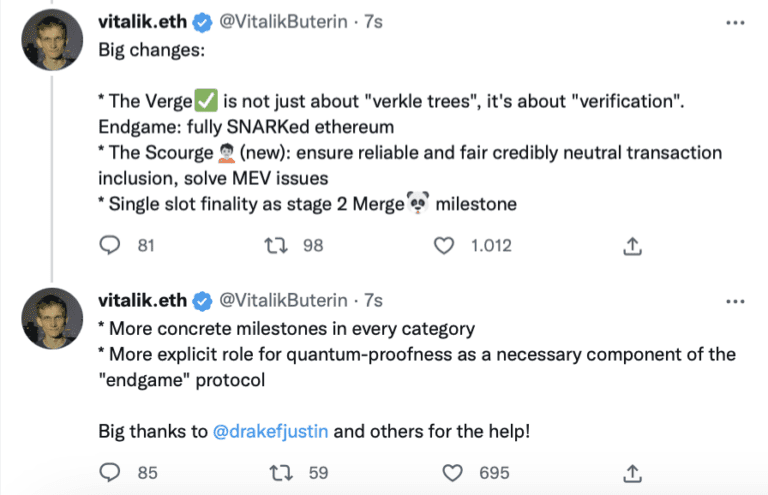Viewport: 768px width, 495px height.
Task: Like the "More concrete milestones" tweet
Action: click(453, 472)
